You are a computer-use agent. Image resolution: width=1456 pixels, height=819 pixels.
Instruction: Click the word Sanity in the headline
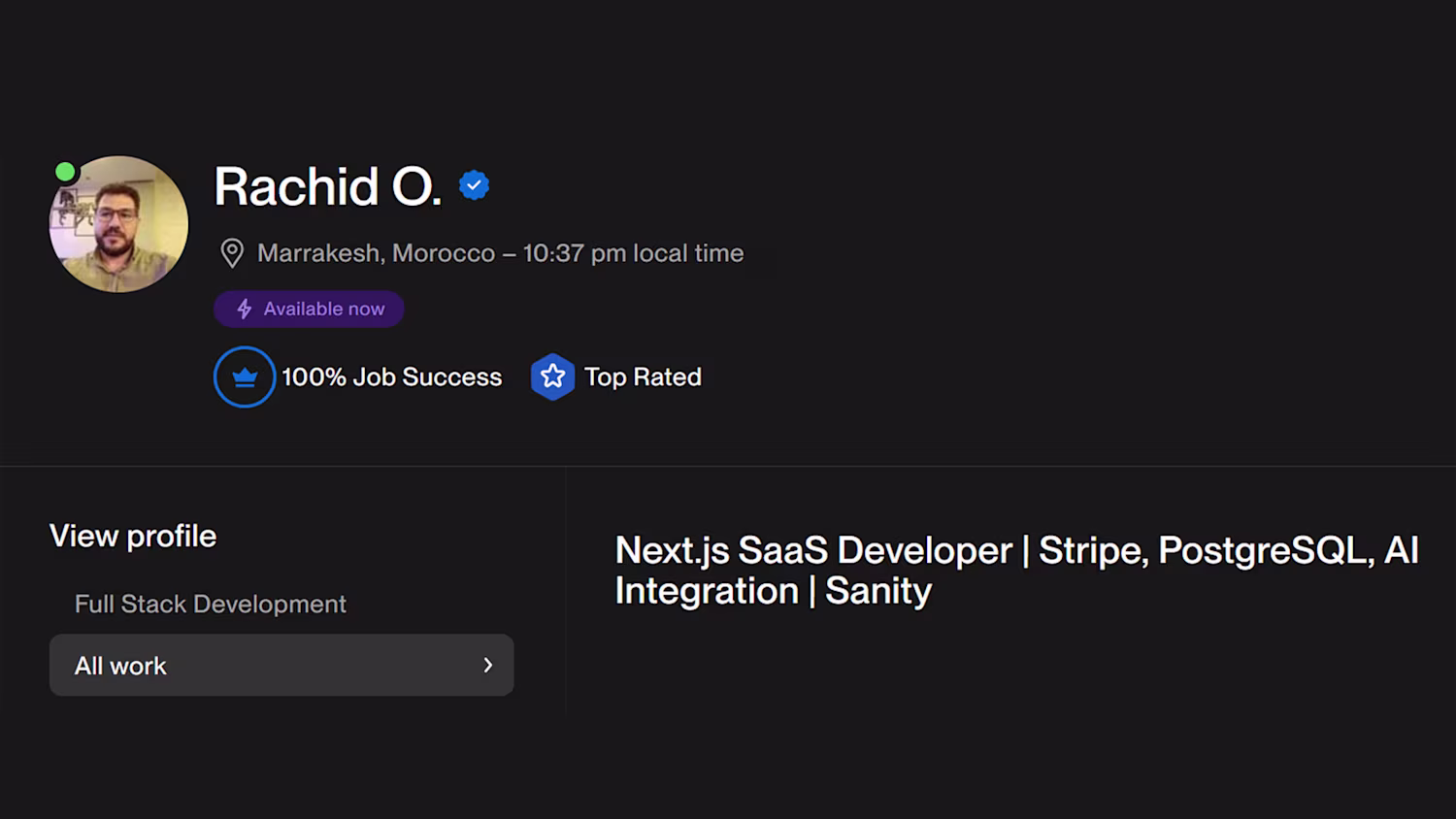878,591
